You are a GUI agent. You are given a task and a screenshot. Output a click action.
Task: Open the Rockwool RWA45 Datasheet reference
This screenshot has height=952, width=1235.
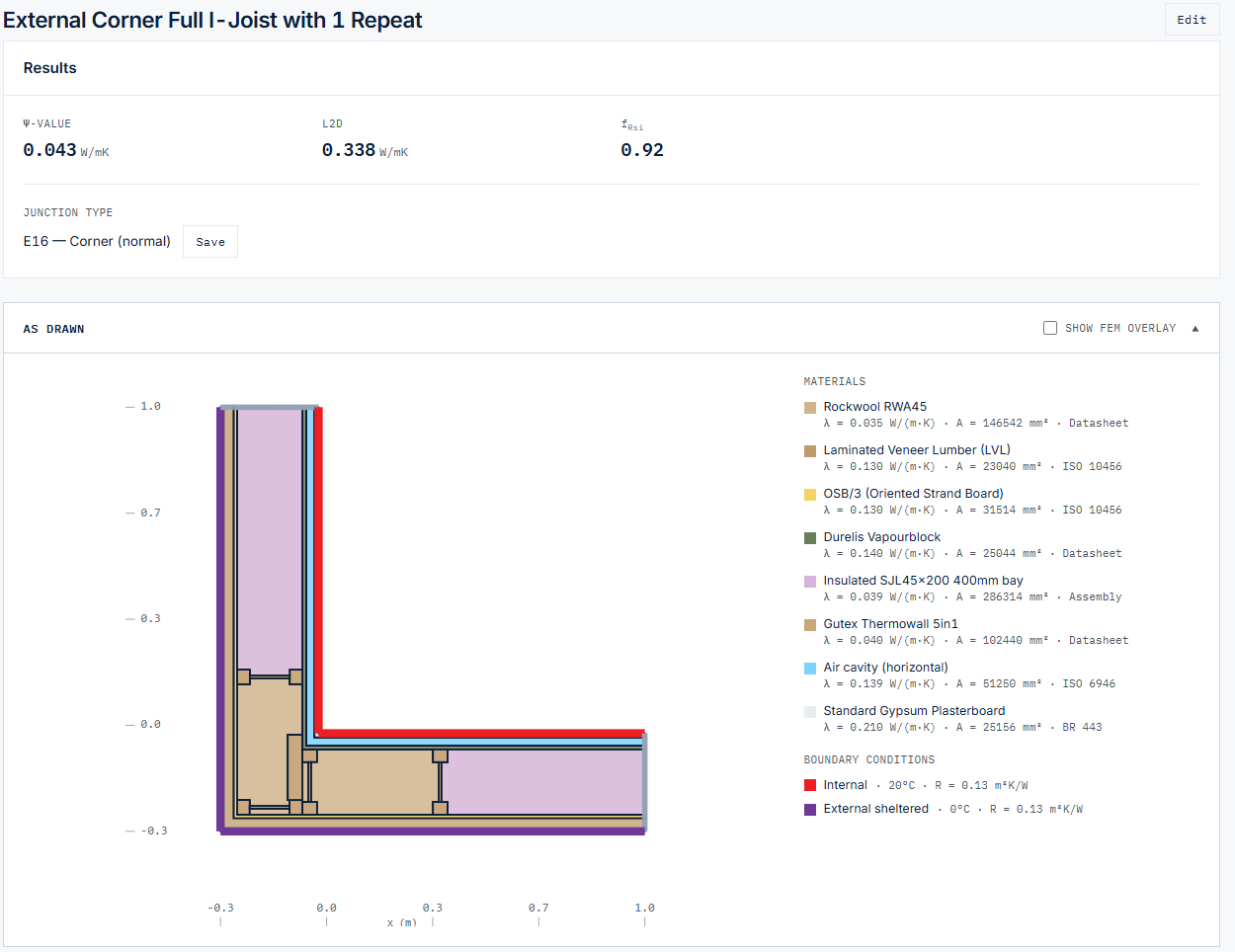(1099, 423)
